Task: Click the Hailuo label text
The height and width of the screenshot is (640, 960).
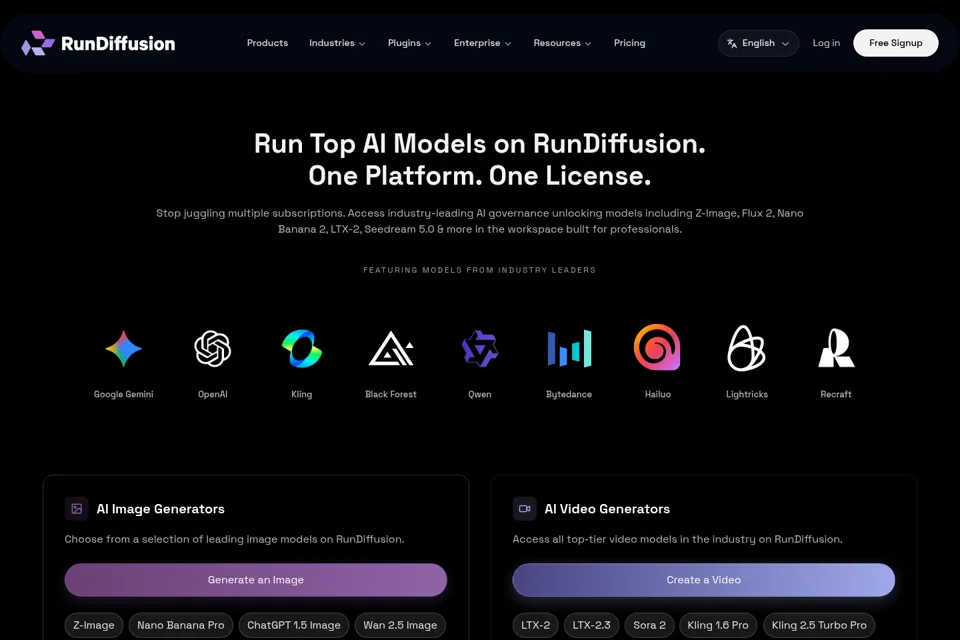Action: pos(658,394)
